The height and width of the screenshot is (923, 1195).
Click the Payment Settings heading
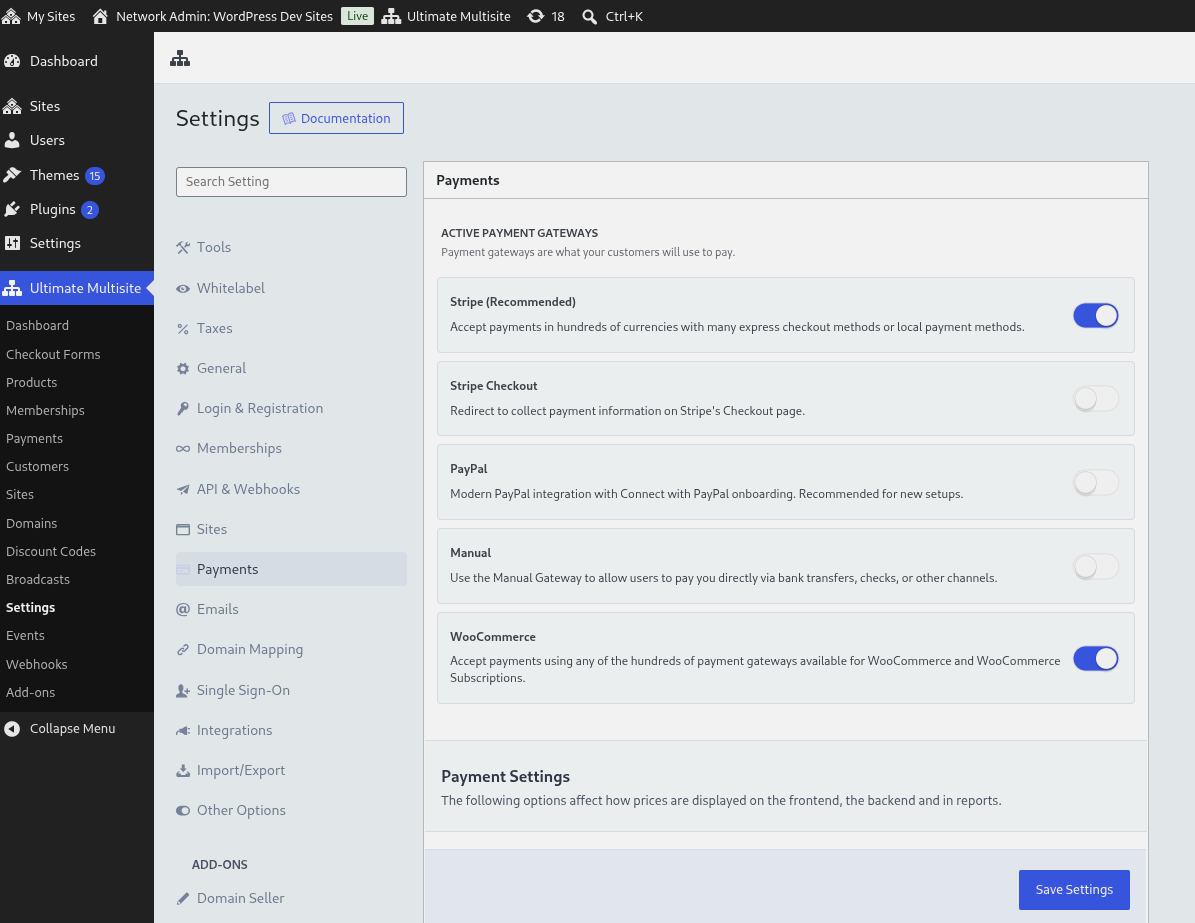(x=505, y=777)
